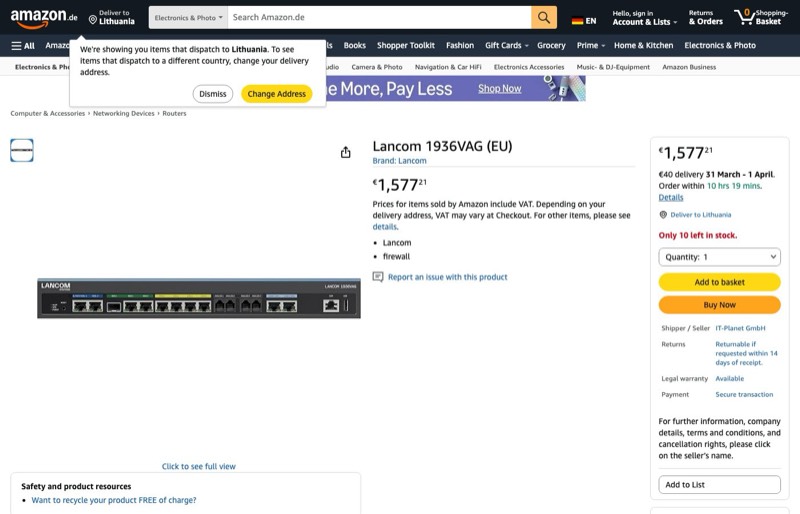This screenshot has height=514, width=800.
Task: Click the search magnifier button
Action: [544, 17]
